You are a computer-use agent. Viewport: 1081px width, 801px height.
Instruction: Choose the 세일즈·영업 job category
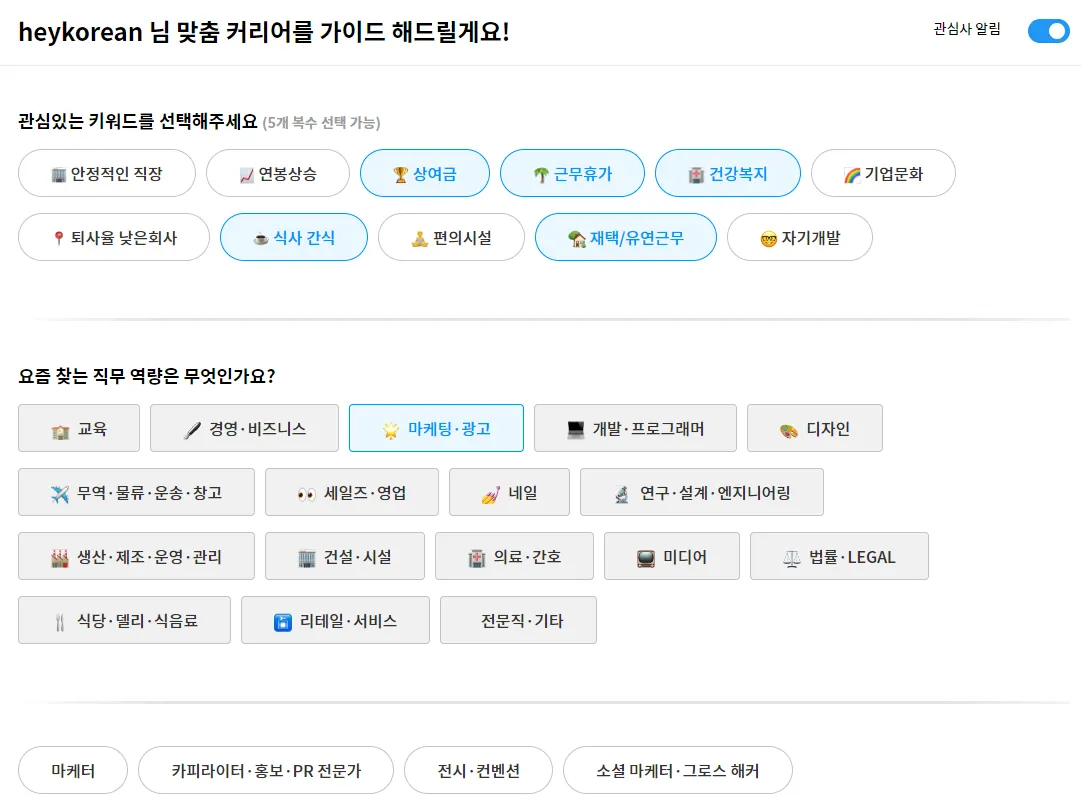tap(352, 493)
